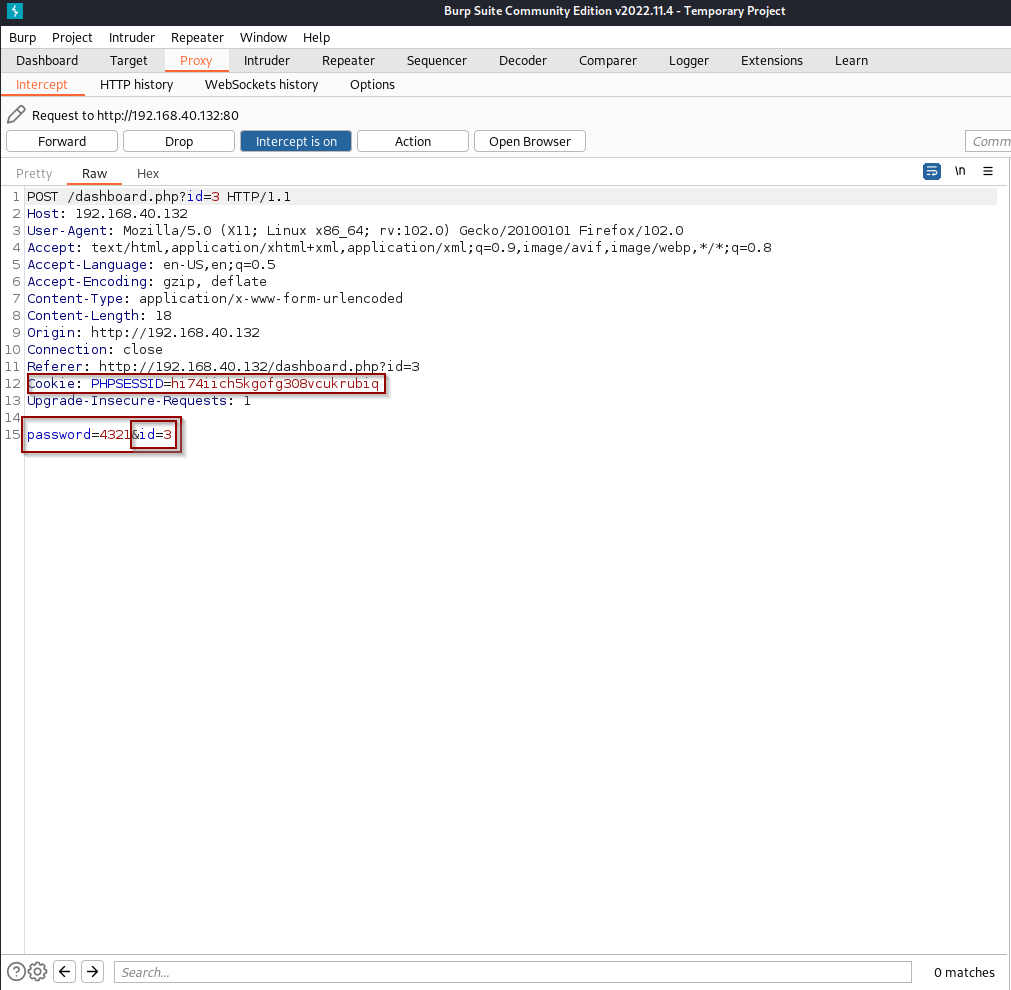Open the Action dropdown button
Image resolution: width=1011 pixels, height=990 pixels.
tap(412, 141)
